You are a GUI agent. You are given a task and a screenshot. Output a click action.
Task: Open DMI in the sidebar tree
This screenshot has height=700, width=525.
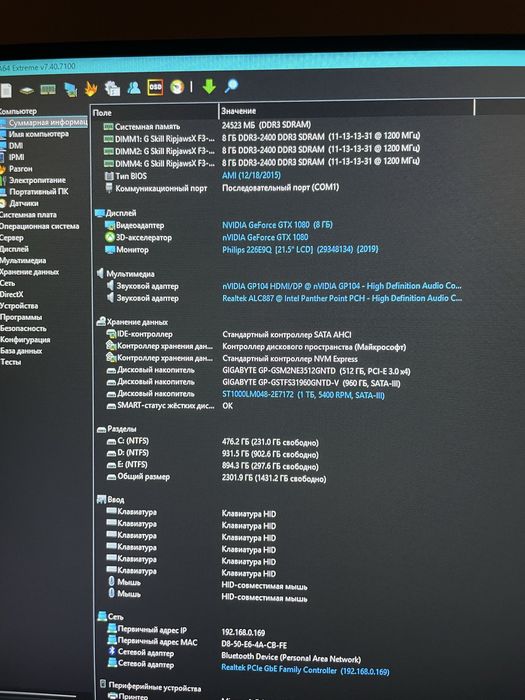[16, 146]
